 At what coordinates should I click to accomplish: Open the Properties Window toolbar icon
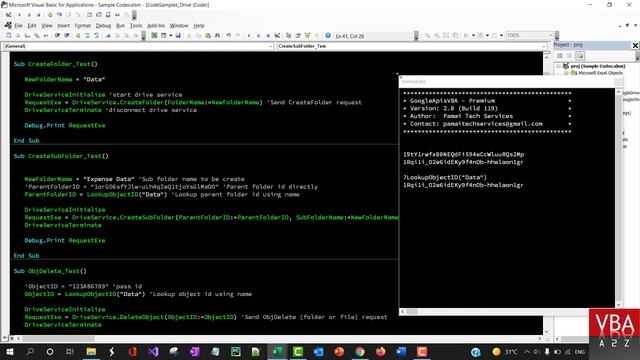298,36
